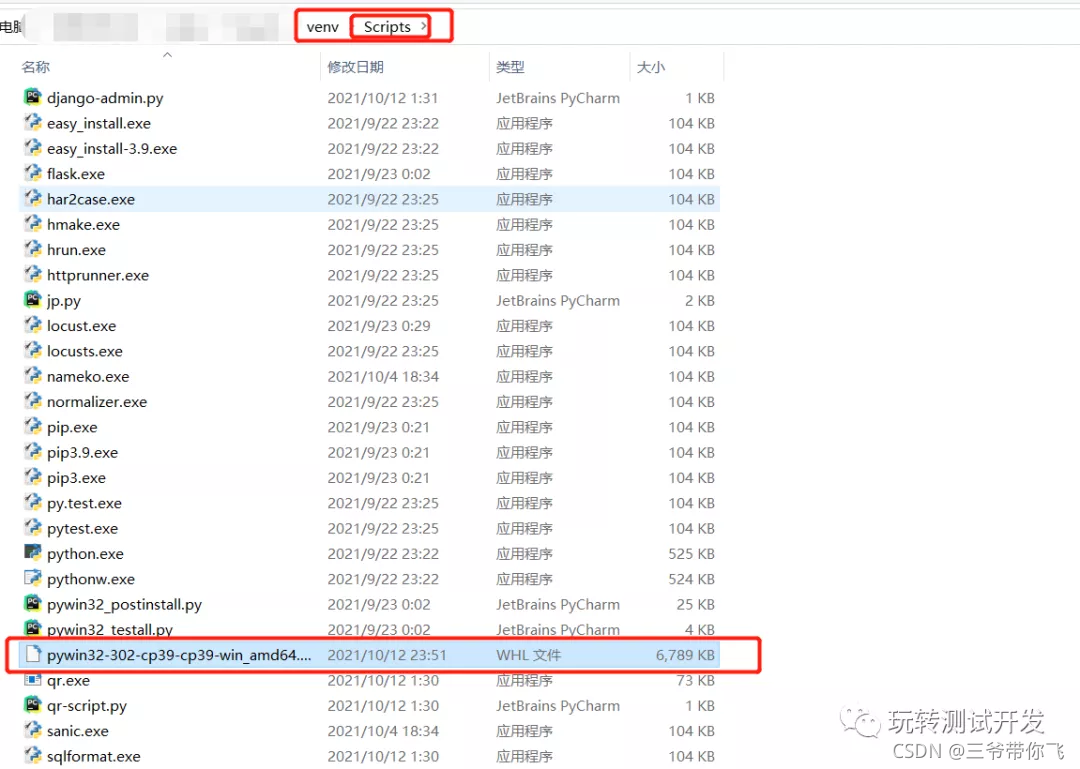Navigate to venv in the address bar
The width and height of the screenshot is (1080, 769).
coord(321,27)
